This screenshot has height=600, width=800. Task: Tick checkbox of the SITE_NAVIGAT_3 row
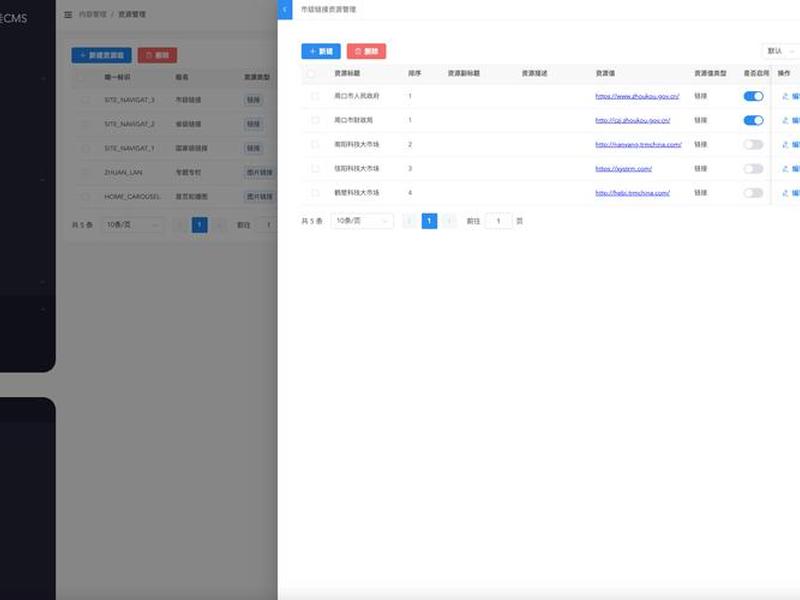(x=85, y=100)
